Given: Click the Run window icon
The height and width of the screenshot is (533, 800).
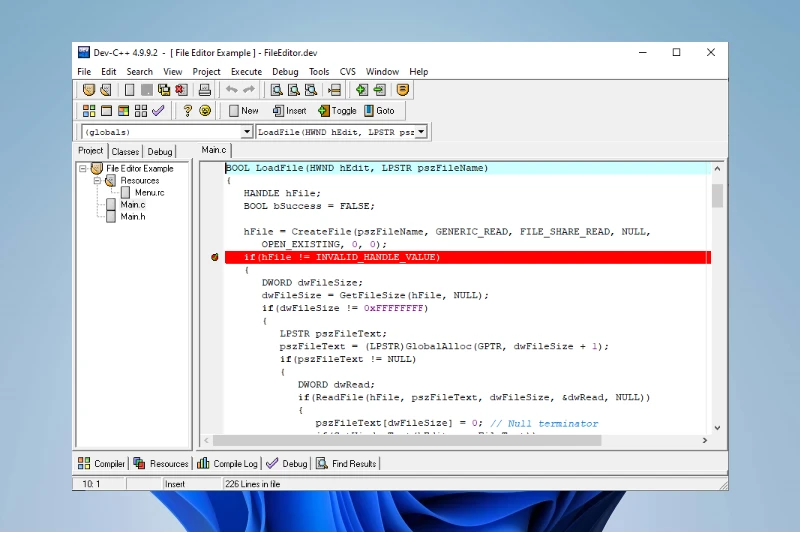Looking at the screenshot, I should click(106, 111).
